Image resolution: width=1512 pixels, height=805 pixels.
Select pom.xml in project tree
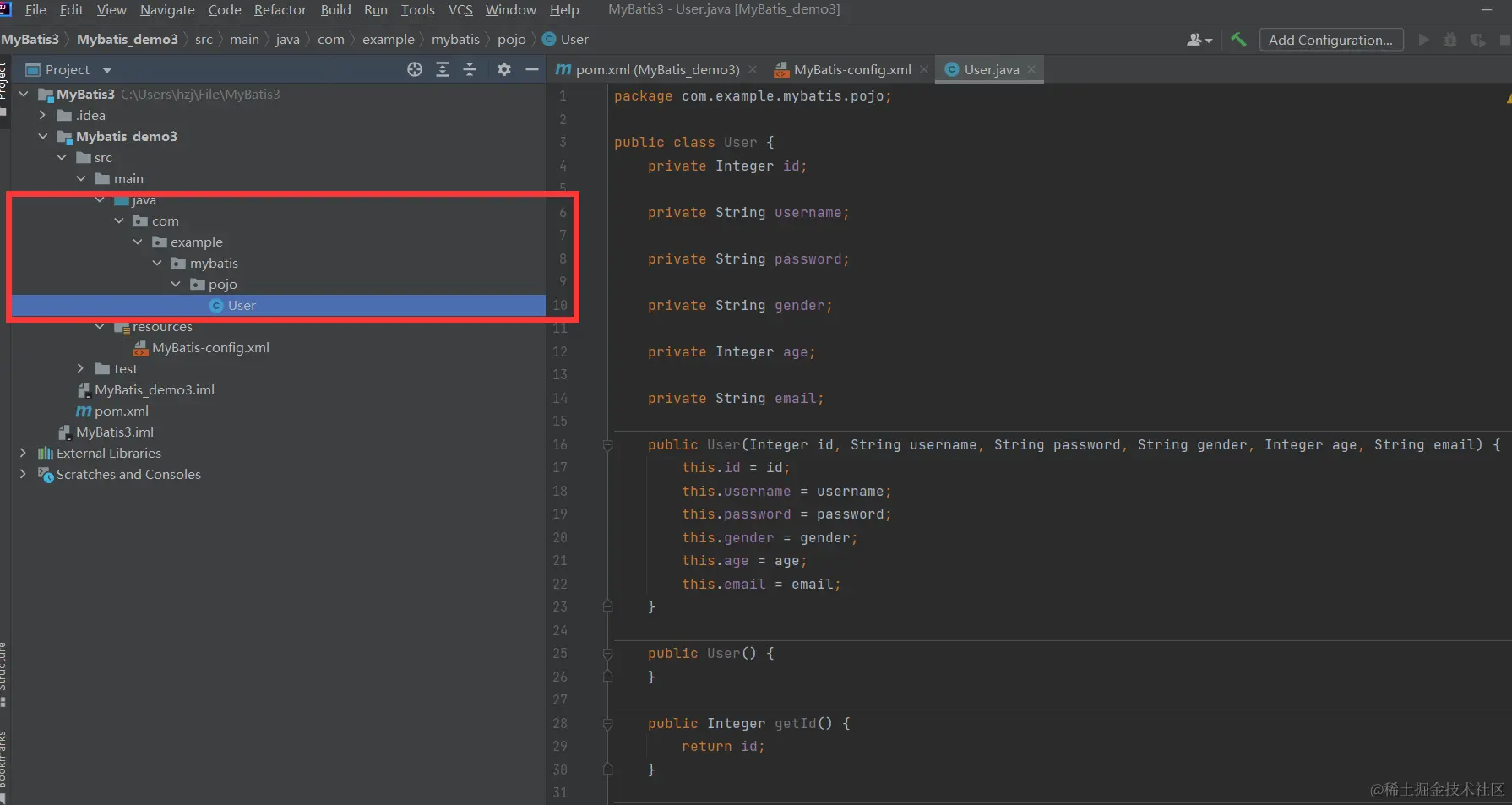[122, 411]
